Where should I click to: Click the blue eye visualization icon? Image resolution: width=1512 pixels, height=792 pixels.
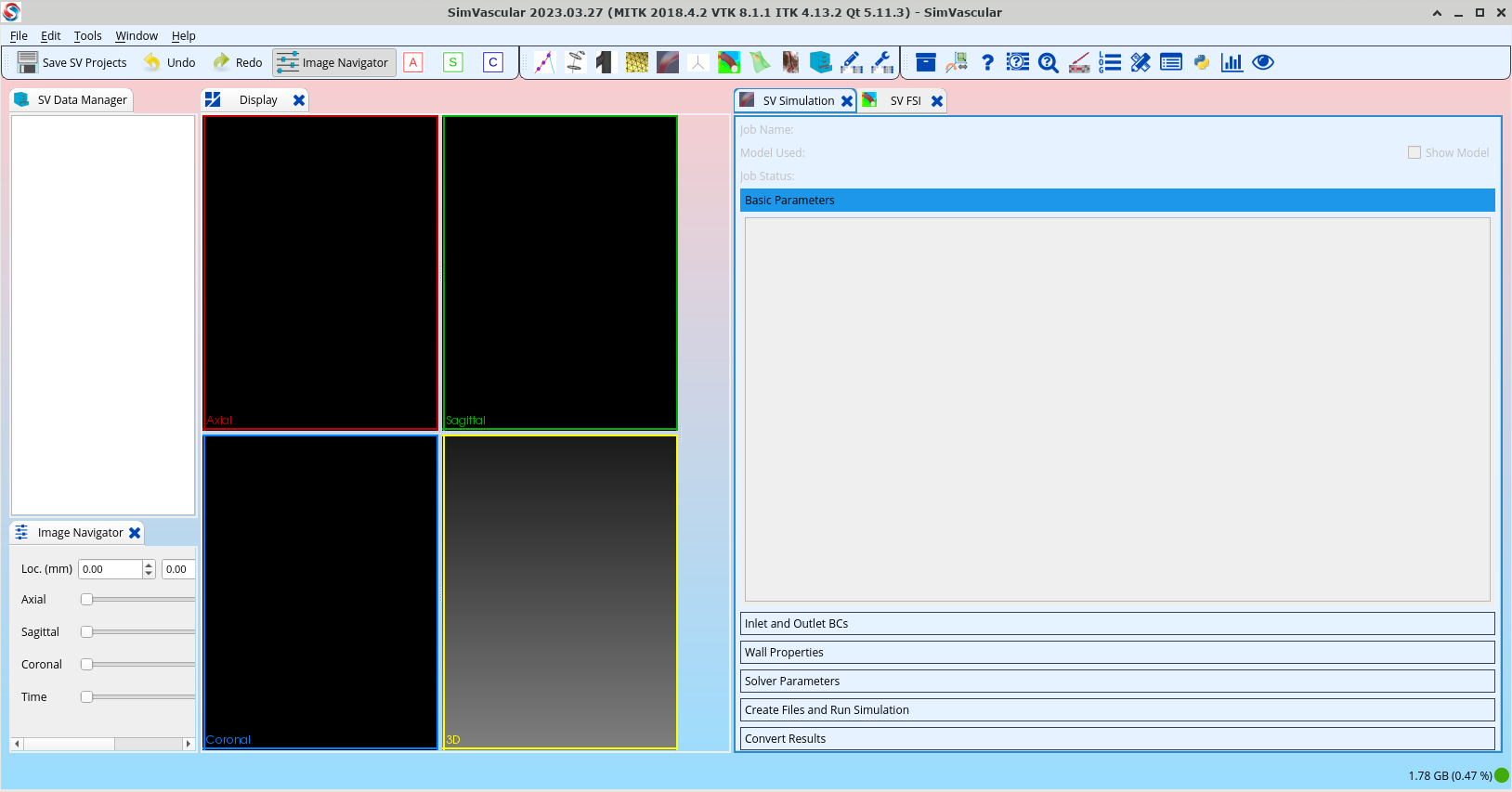point(1263,62)
